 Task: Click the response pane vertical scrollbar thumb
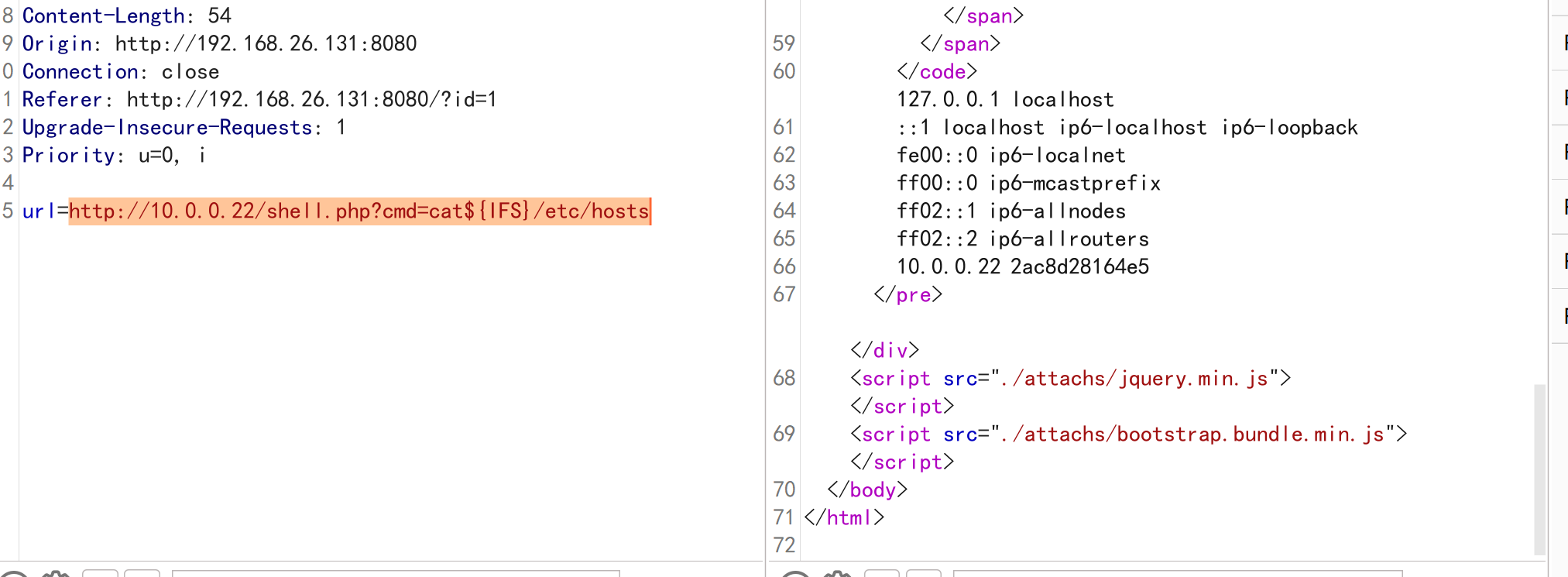pyautogui.click(x=1539, y=469)
